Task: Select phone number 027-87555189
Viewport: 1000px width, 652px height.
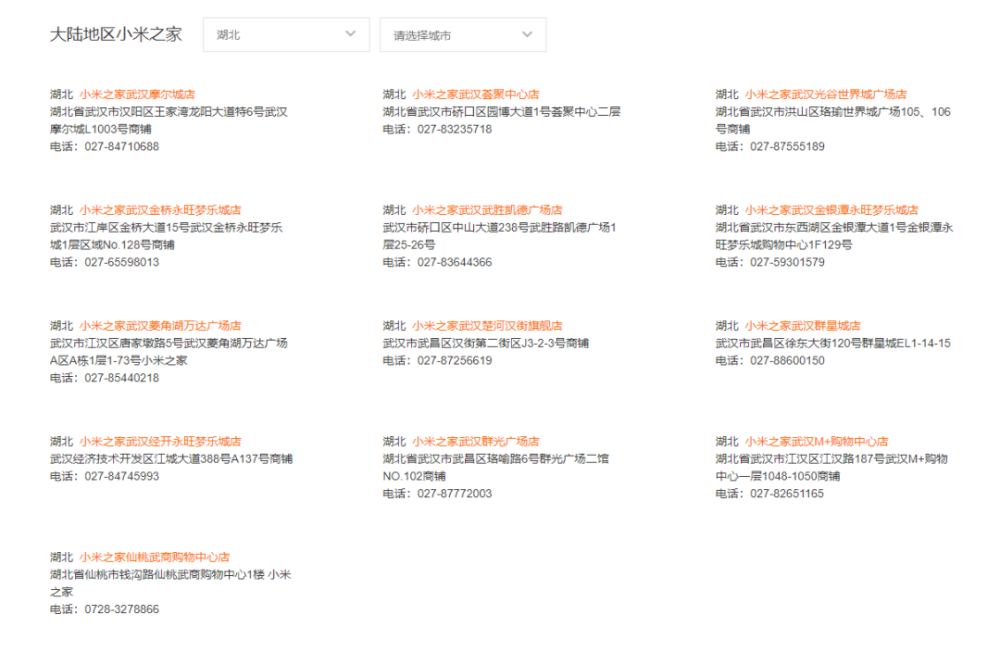Action: point(787,147)
